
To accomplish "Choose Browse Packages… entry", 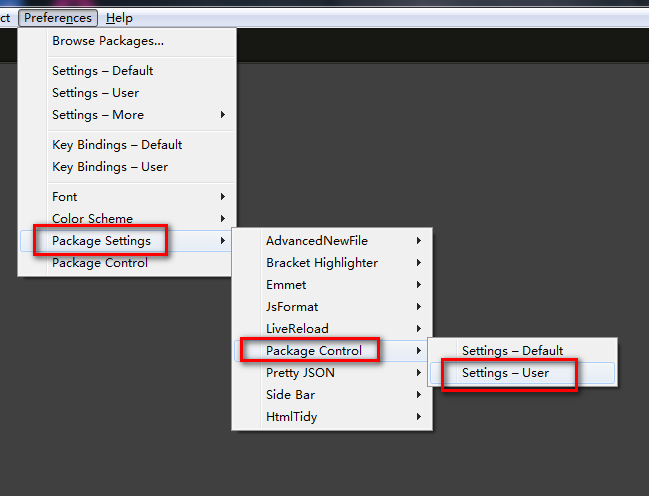I will tap(126, 41).
